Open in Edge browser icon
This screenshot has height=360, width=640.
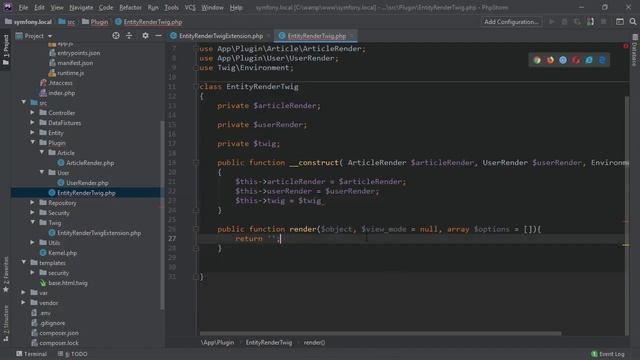602,60
